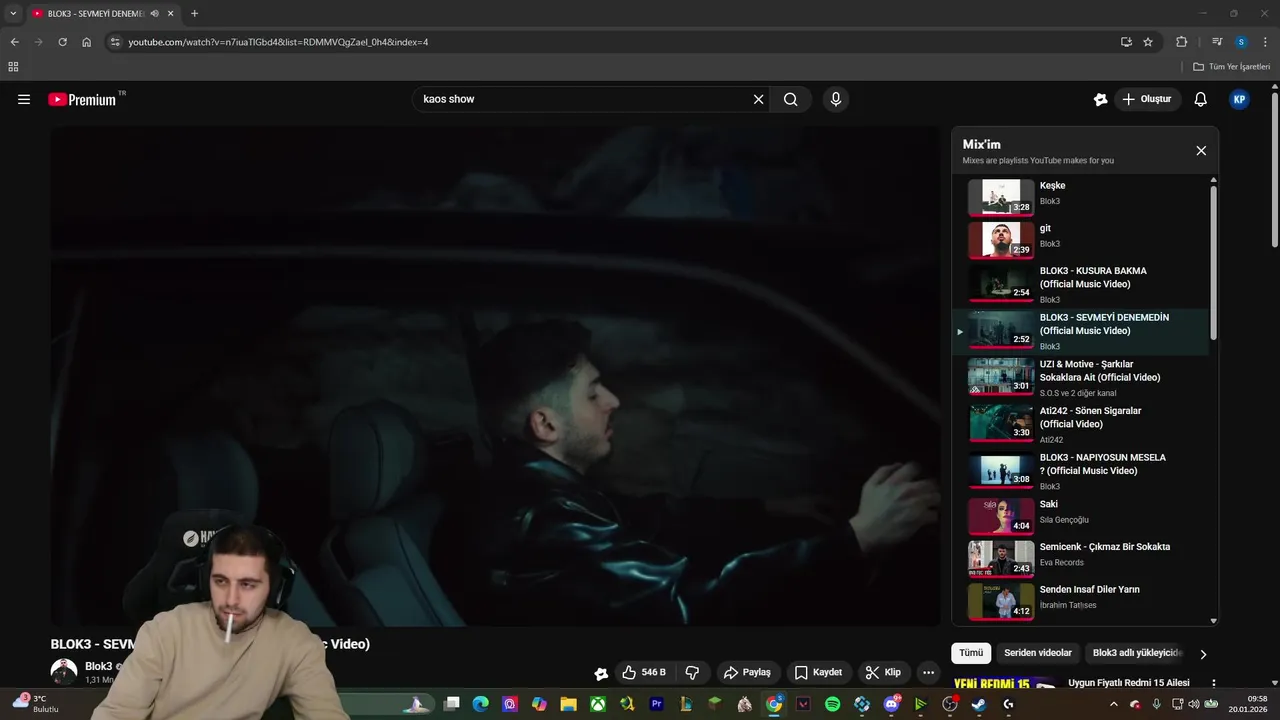View site information icon in address bar
This screenshot has height=720, width=1280.
tap(115, 42)
